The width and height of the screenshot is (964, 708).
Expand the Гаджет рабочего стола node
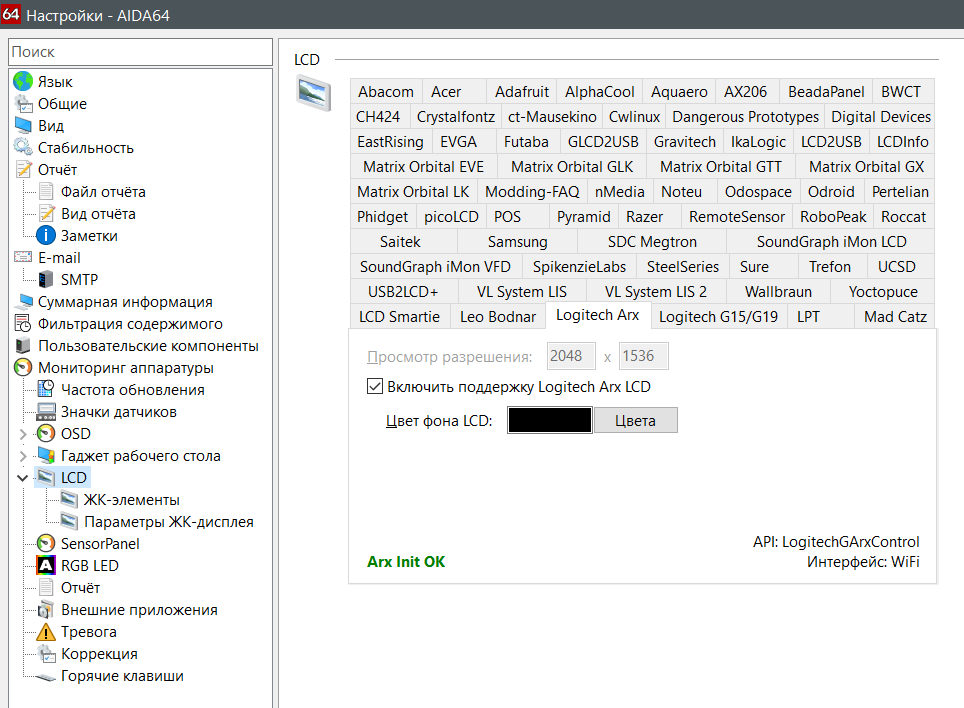tap(23, 456)
